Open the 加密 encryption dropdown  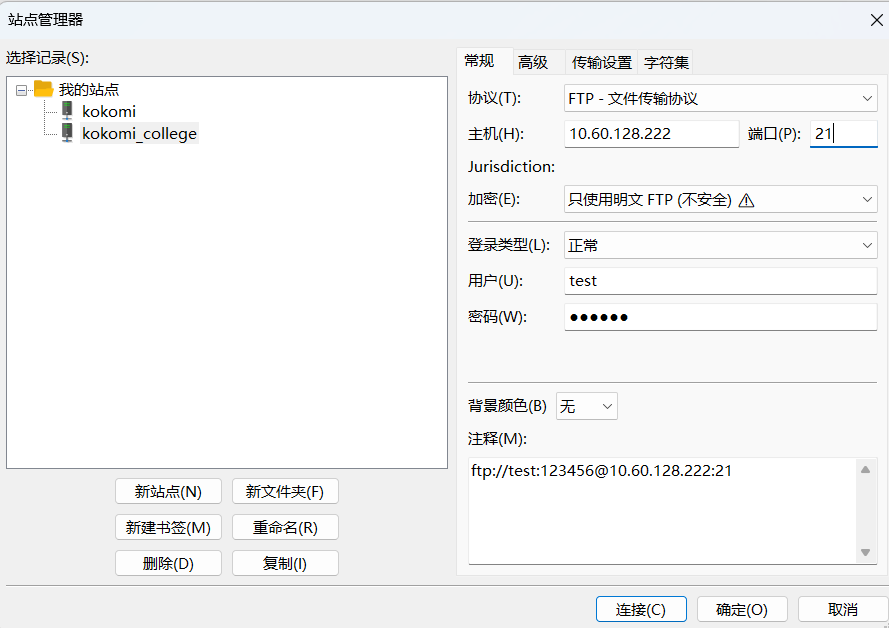pos(866,199)
